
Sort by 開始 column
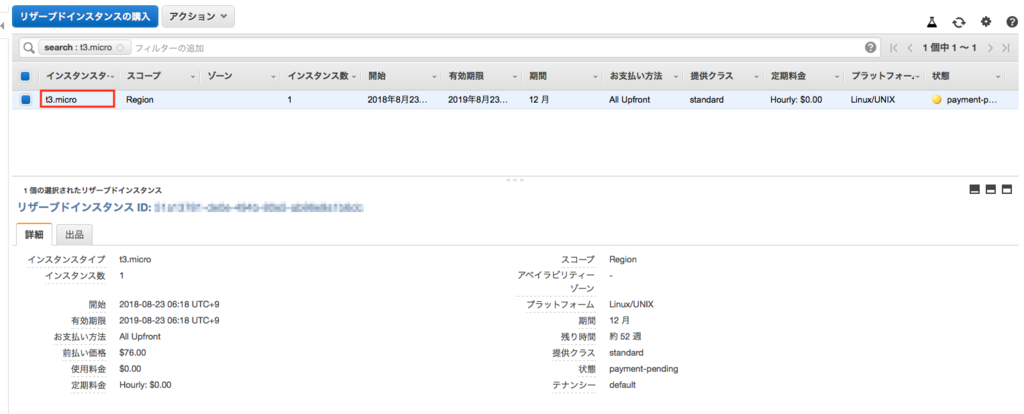tap(402, 76)
